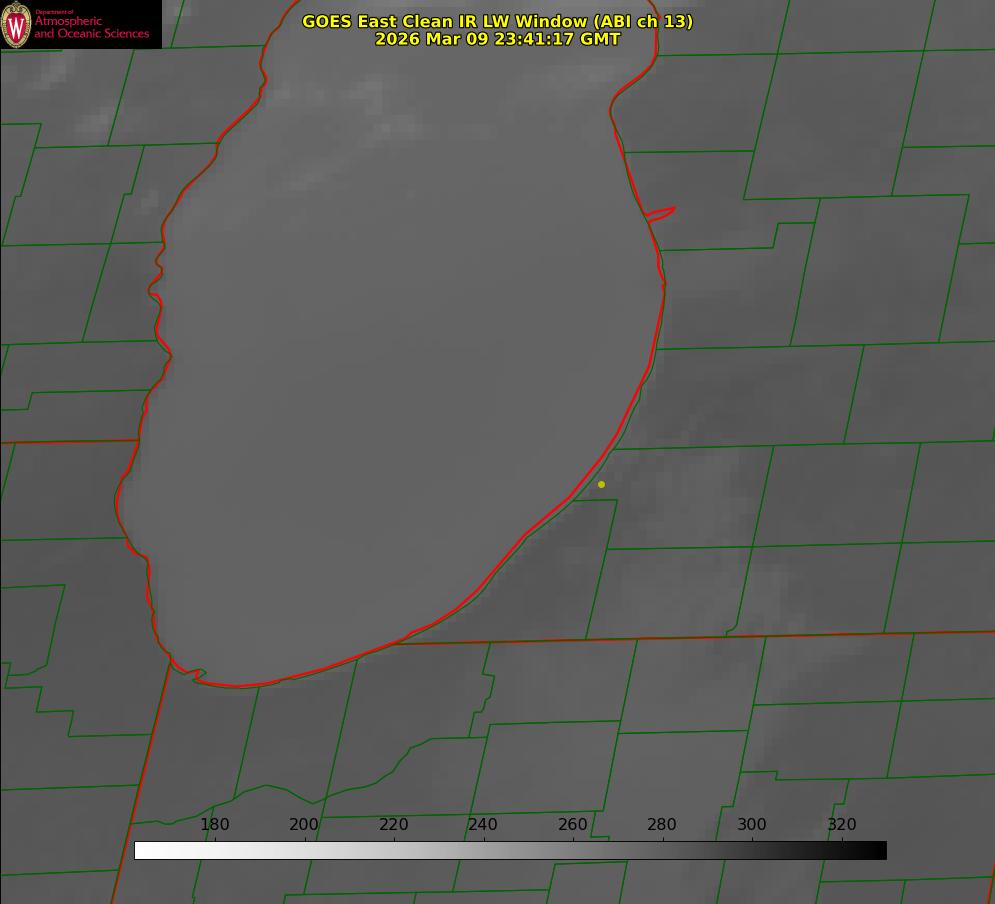Open the Atmospheric and Oceanic Sciences text

pos(91,28)
